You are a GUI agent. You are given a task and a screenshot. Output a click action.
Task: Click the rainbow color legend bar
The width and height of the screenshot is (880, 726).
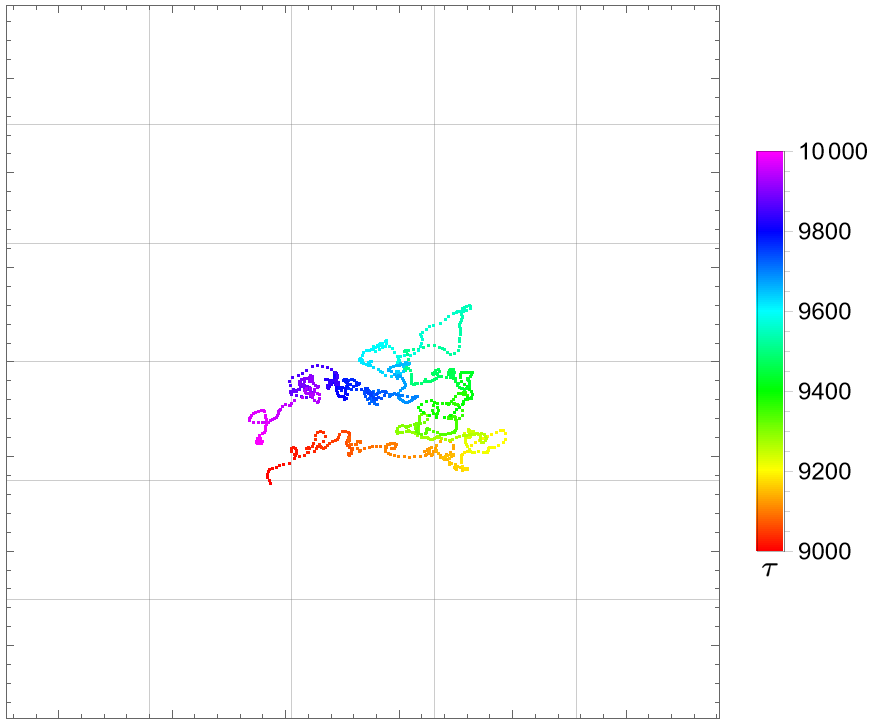coord(769,351)
